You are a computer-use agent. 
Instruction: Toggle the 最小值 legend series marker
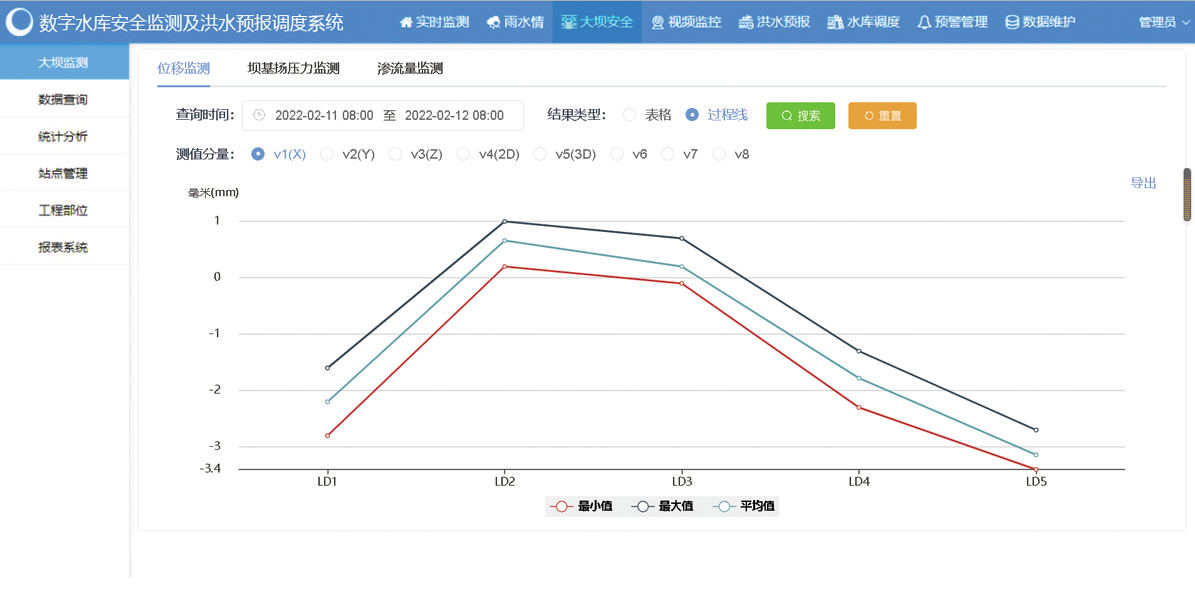[x=561, y=506]
